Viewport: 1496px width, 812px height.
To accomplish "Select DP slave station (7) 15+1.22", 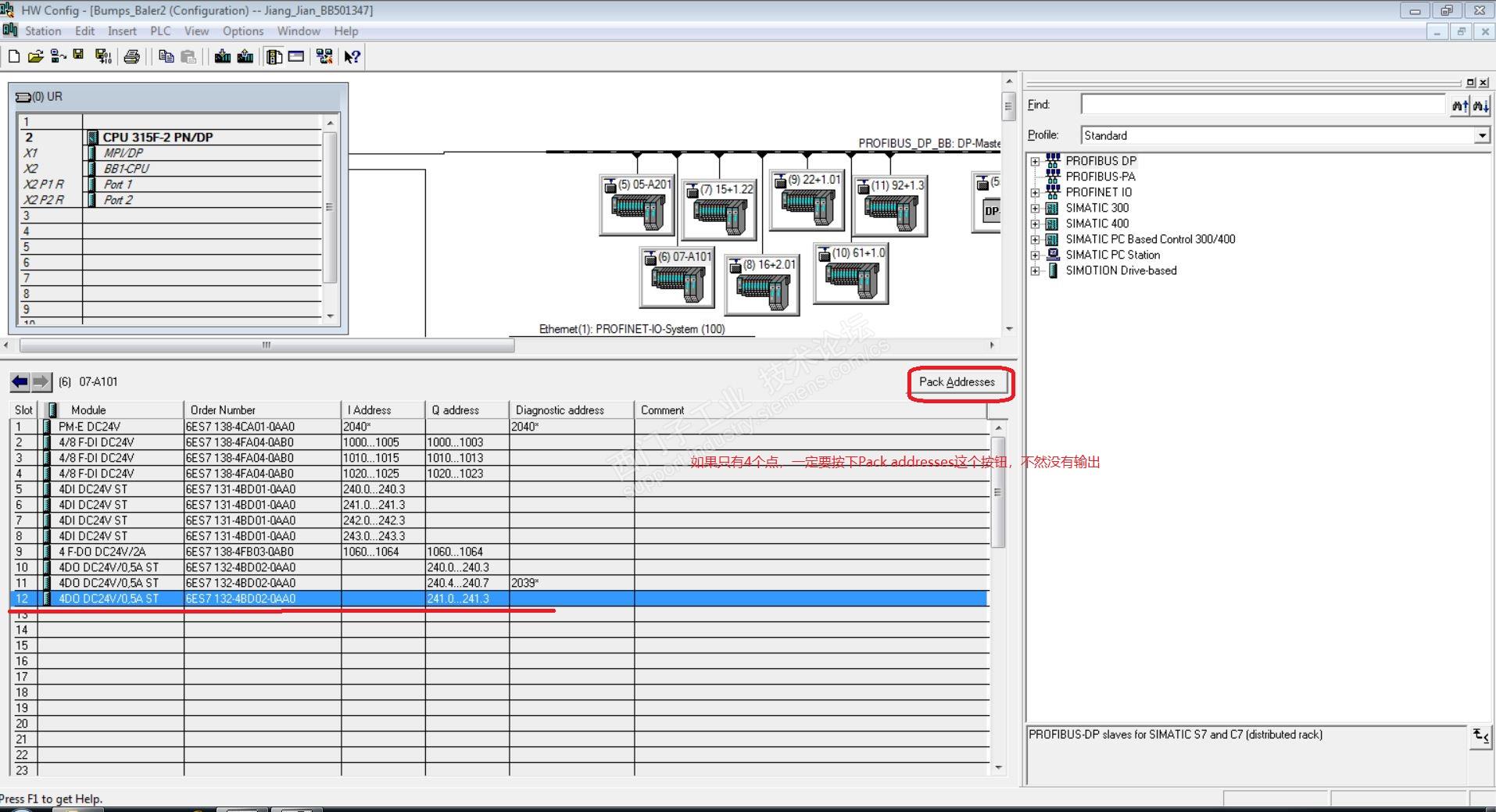I will pos(719,210).
